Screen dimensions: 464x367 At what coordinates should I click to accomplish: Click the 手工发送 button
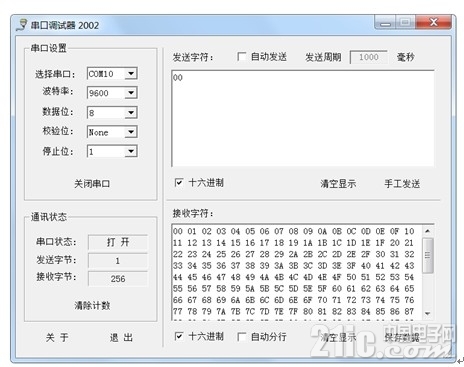pyautogui.click(x=402, y=184)
